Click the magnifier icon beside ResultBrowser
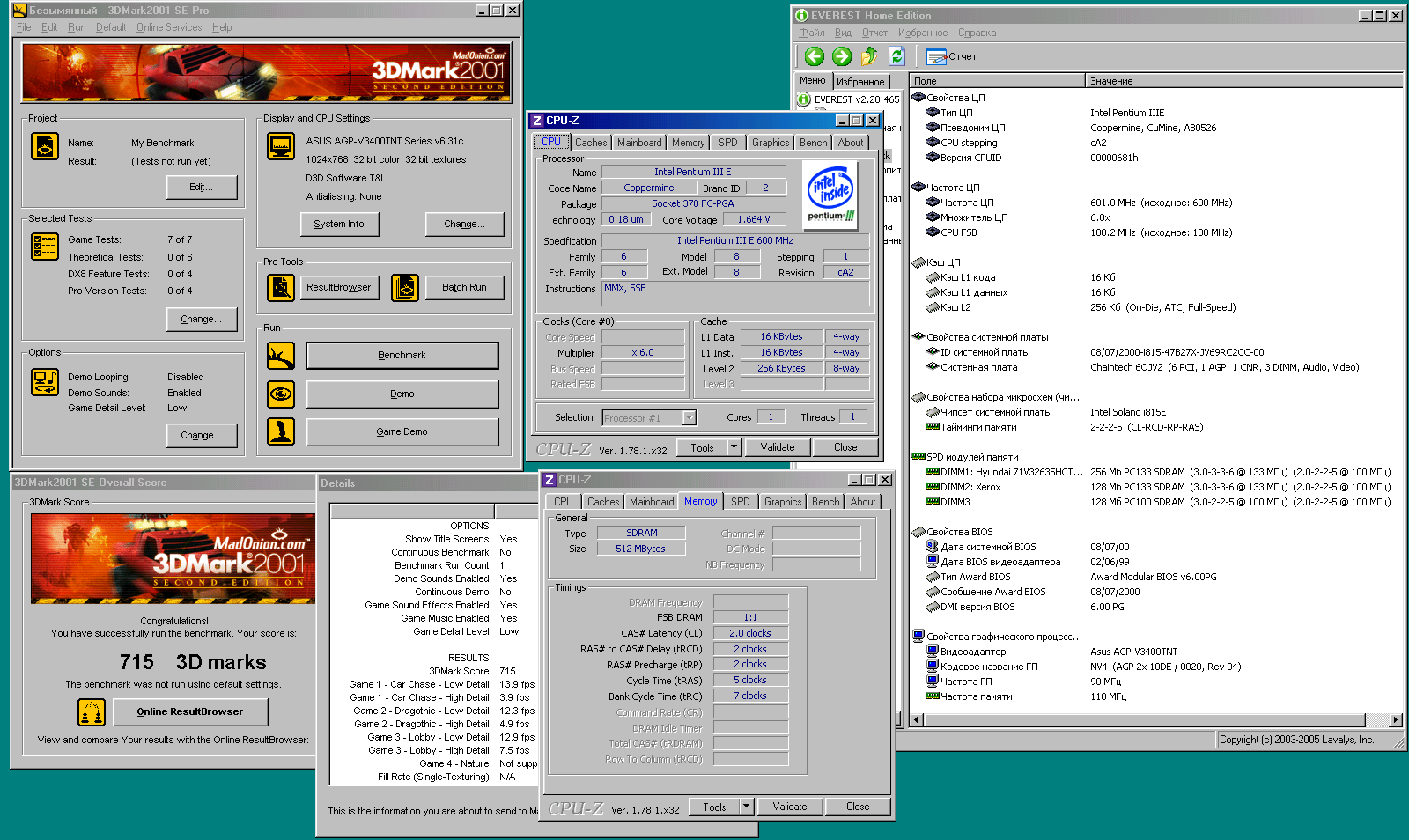The image size is (1409, 840). point(281,288)
